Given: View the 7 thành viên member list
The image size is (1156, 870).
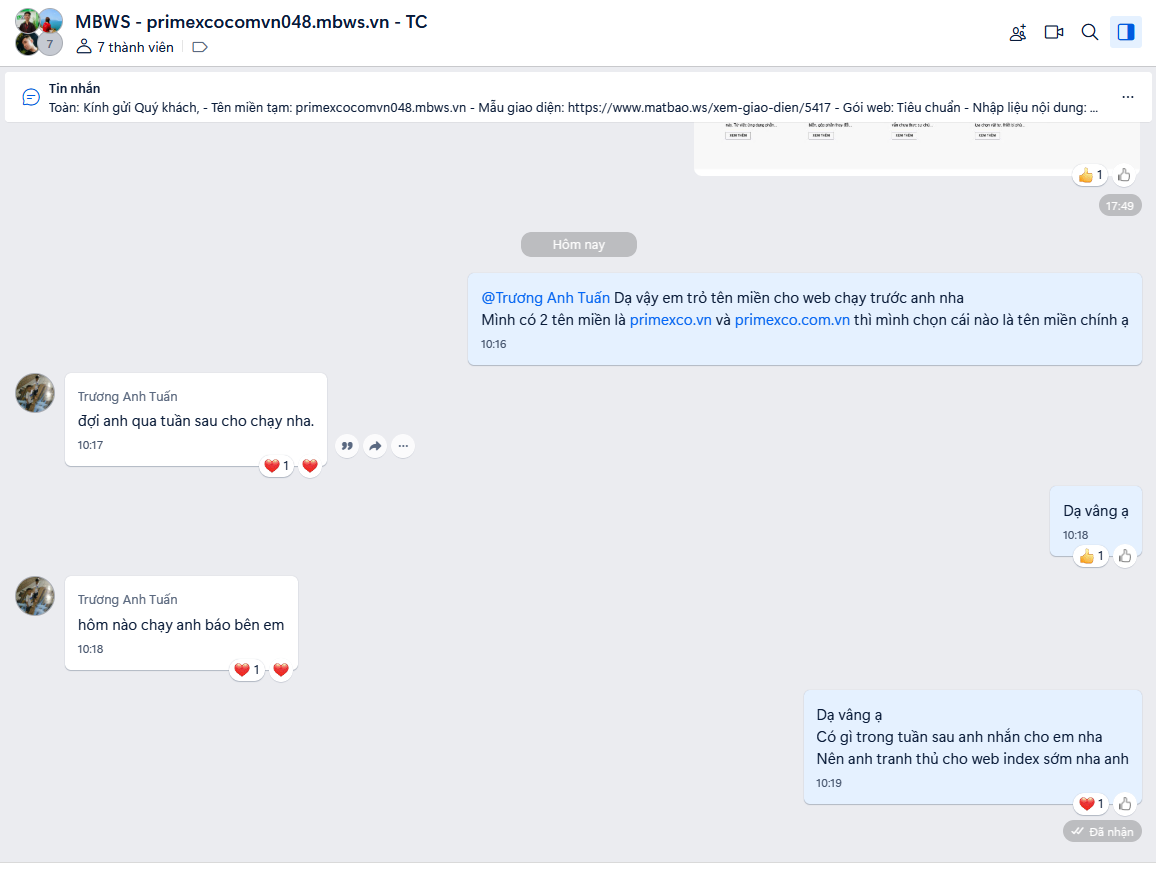Looking at the screenshot, I should coord(125,47).
